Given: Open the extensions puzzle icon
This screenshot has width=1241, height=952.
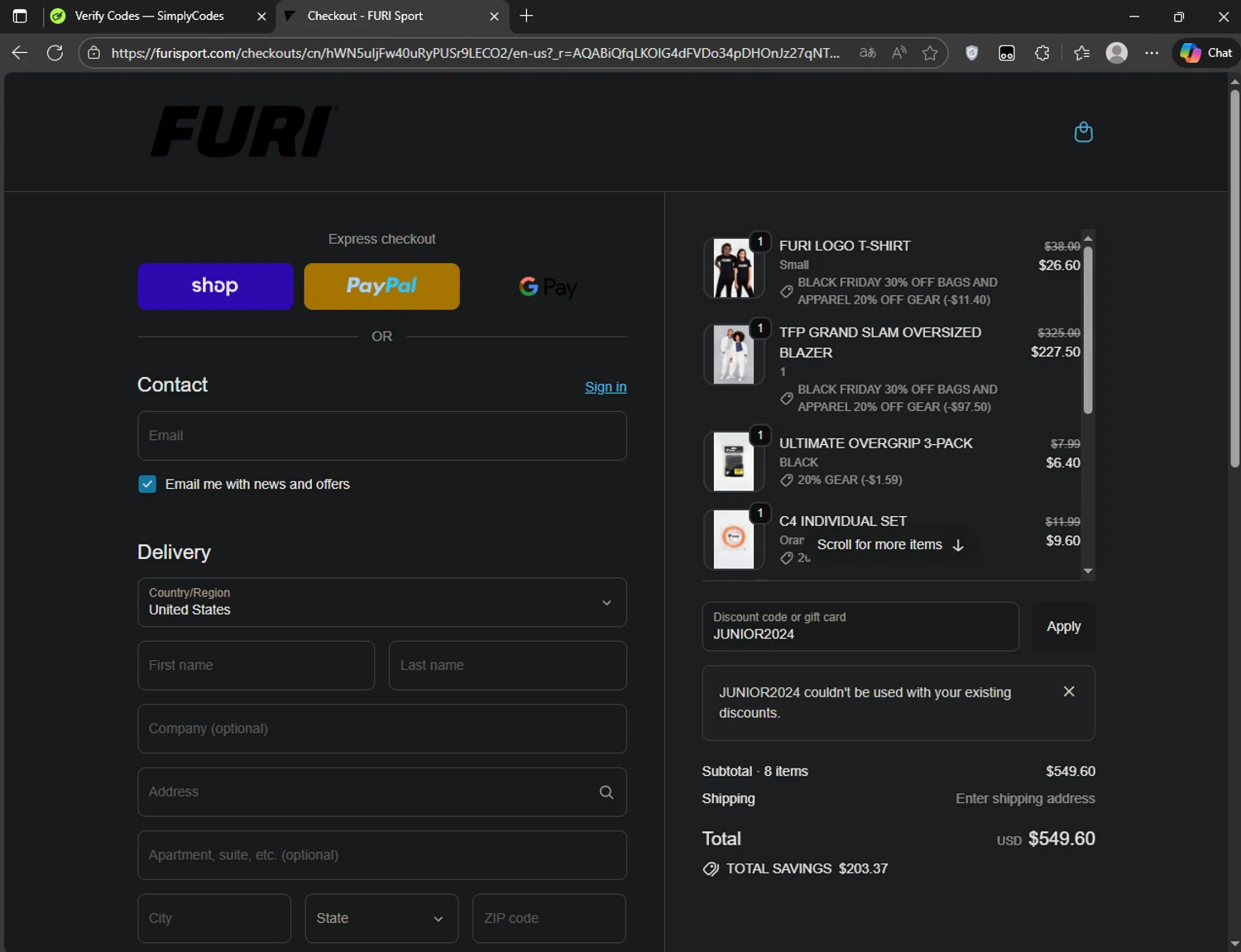Looking at the screenshot, I should (x=1042, y=53).
